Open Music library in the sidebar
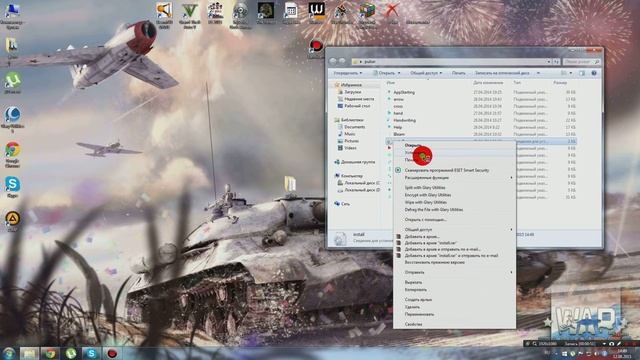 point(349,134)
